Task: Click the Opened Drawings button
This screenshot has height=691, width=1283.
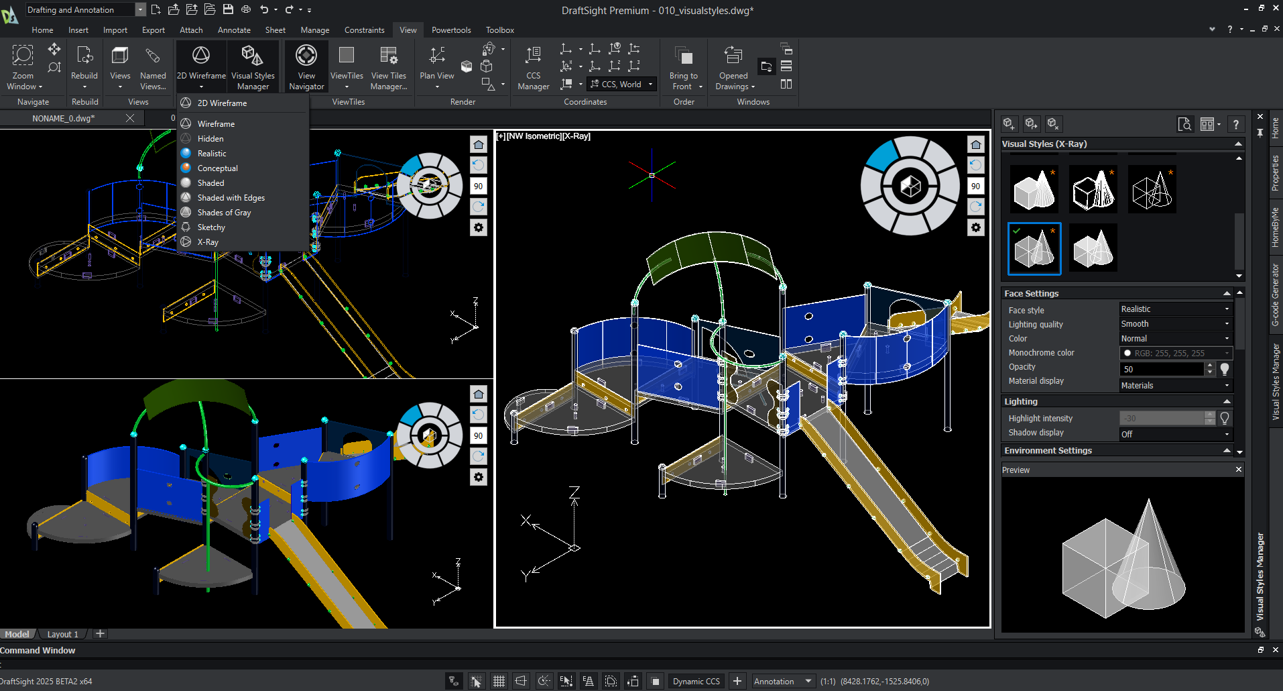Action: tap(733, 66)
